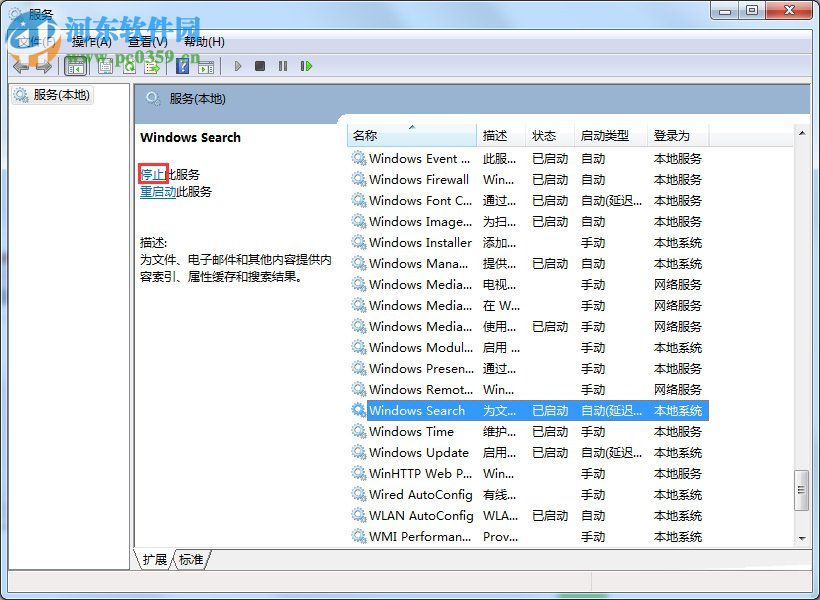Open Properties using the properties toolbar icon
The height and width of the screenshot is (600, 820).
click(x=103, y=66)
